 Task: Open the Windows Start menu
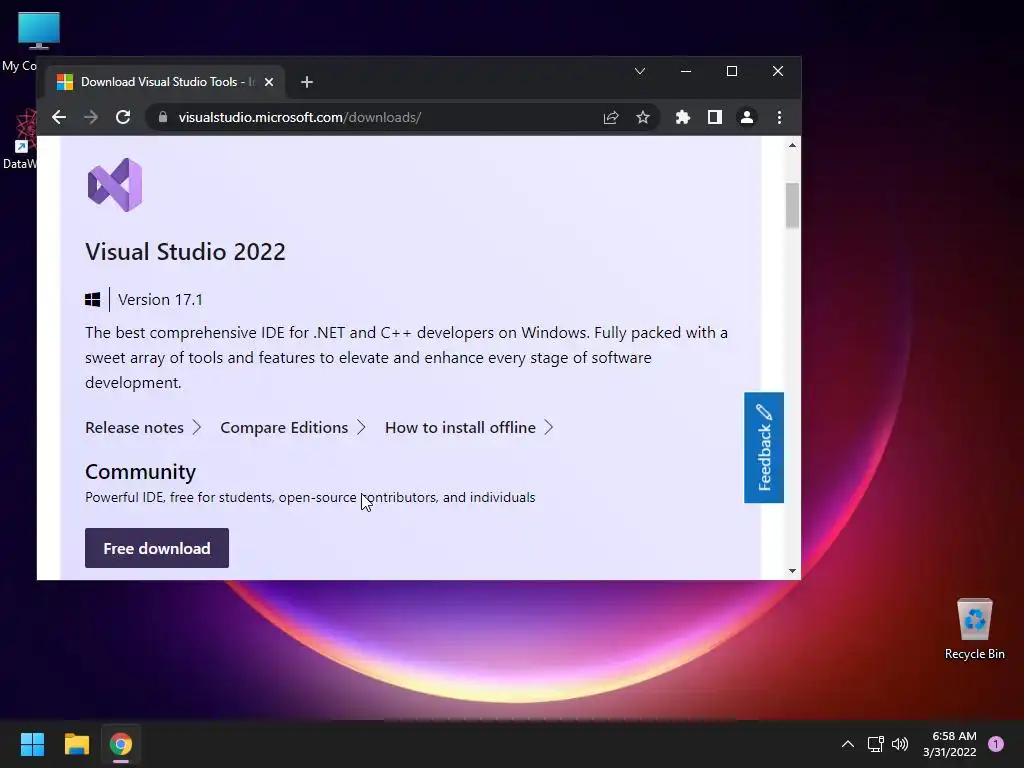pos(32,744)
